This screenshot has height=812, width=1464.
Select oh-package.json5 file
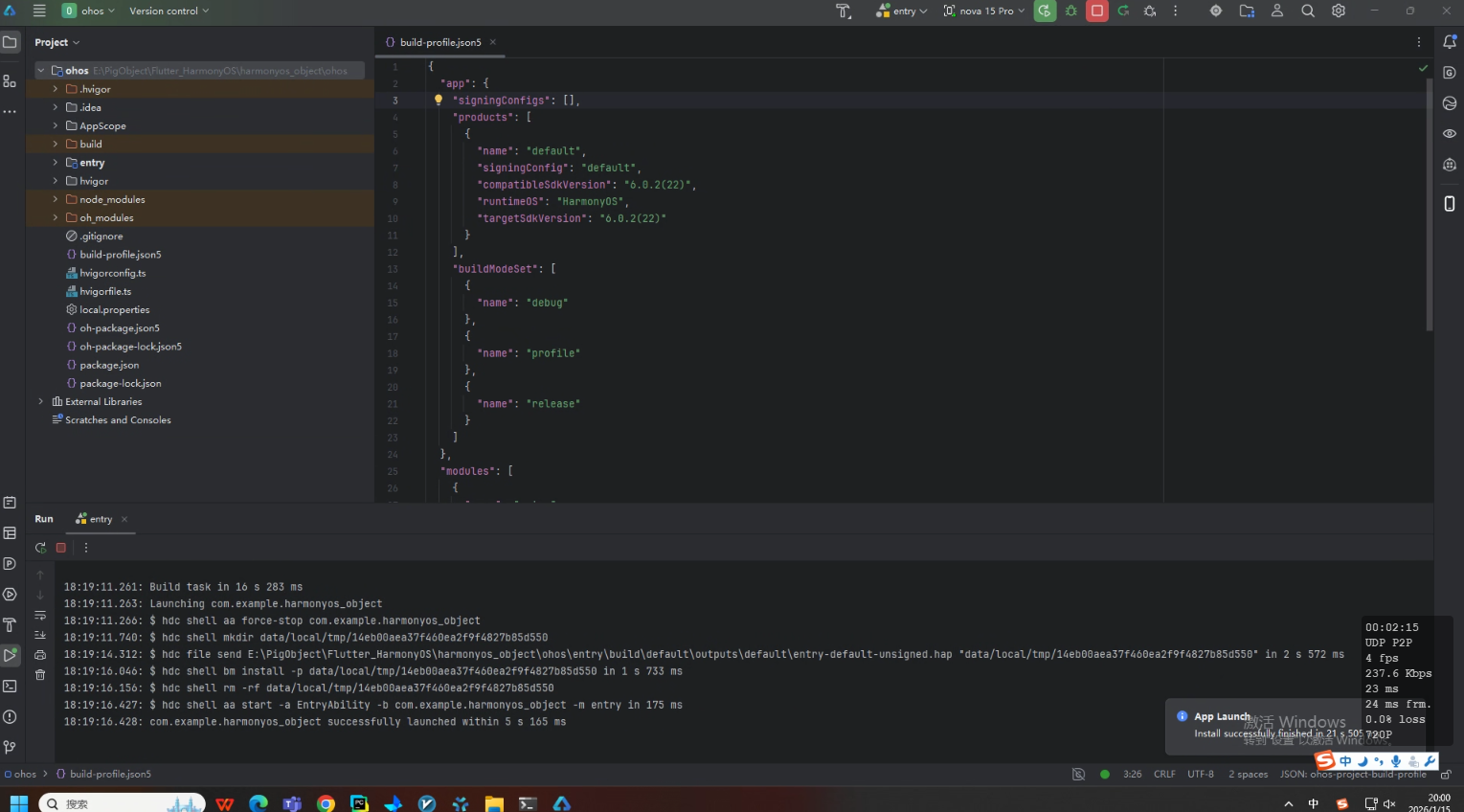click(x=120, y=327)
